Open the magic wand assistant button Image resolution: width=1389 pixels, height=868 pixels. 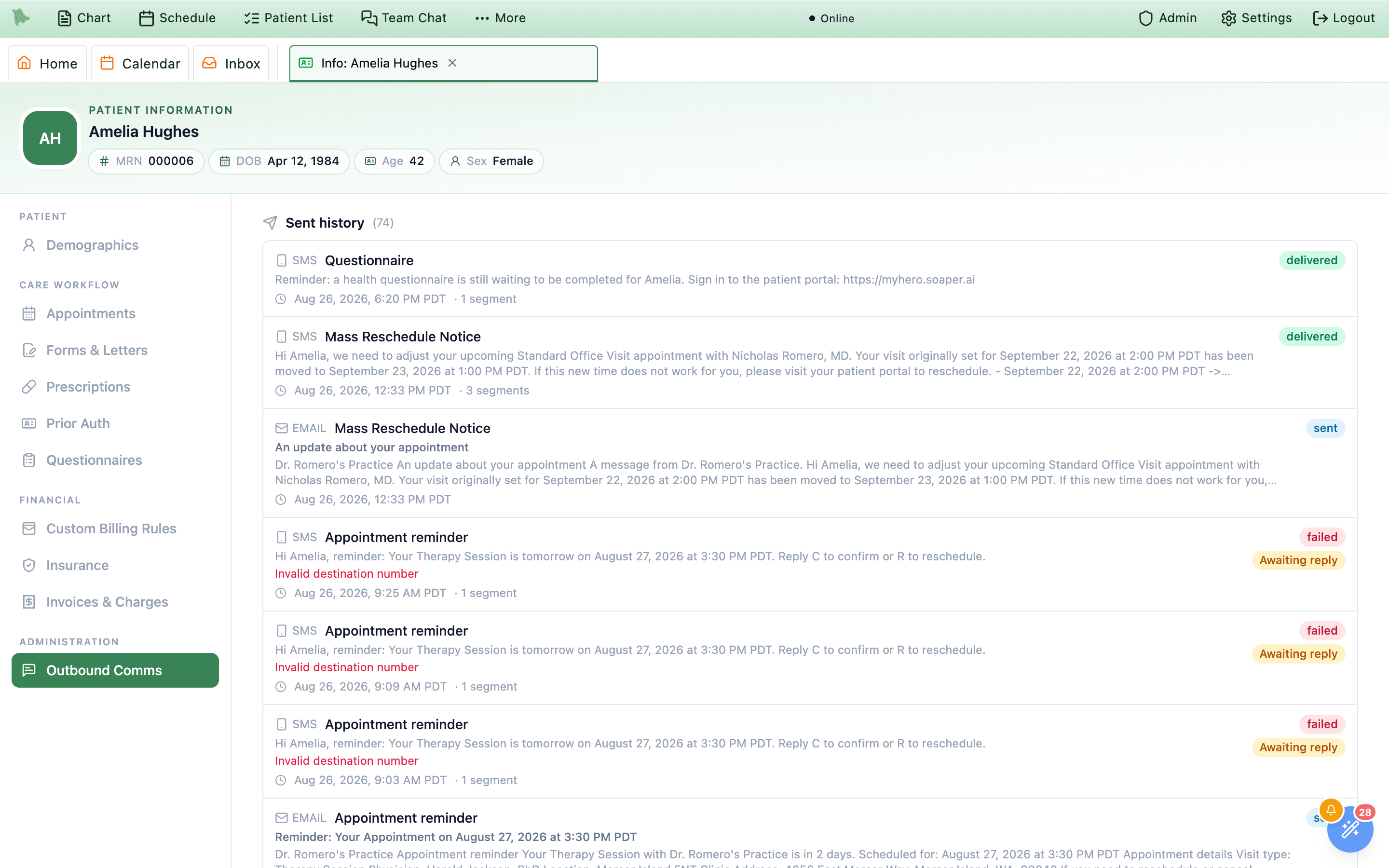[x=1350, y=829]
